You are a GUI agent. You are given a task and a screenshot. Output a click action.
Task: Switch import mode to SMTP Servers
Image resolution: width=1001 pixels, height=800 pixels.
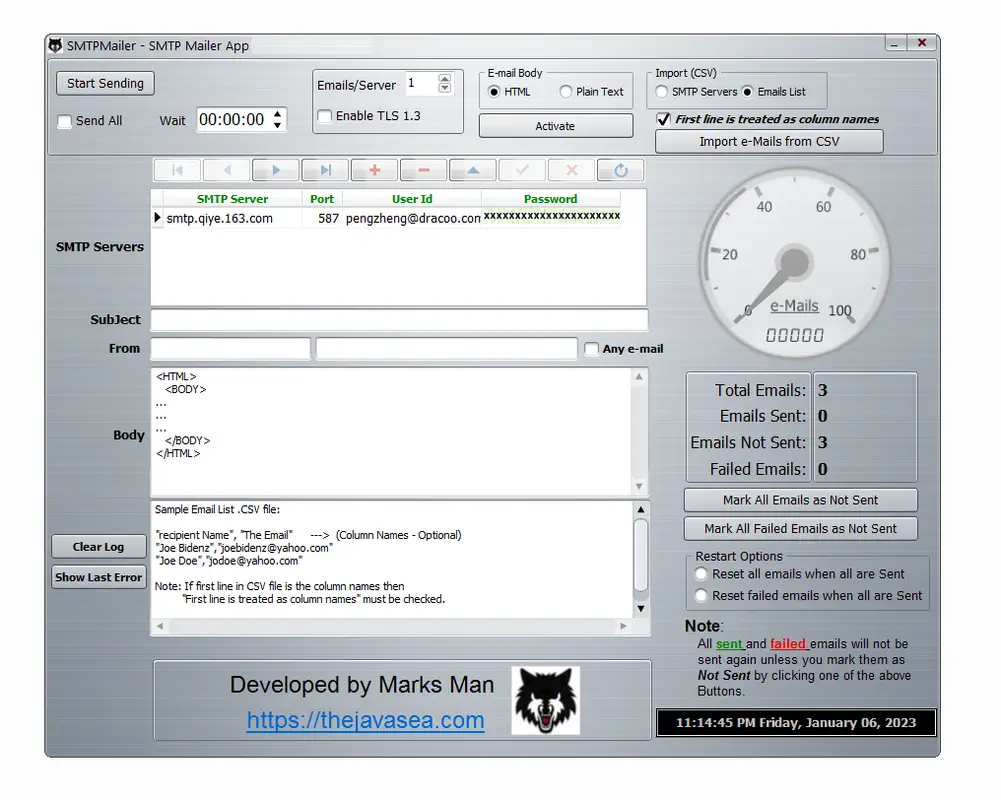[661, 91]
